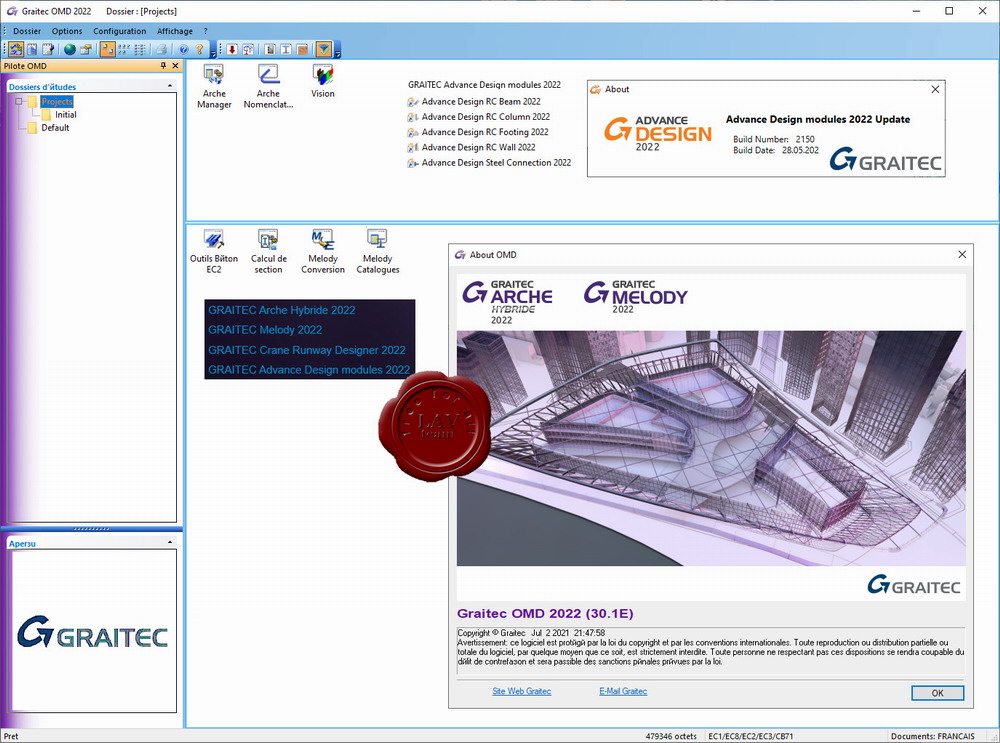Click the folder properties toolbar icon
Image resolution: width=1000 pixels, height=743 pixels.
[x=86, y=49]
